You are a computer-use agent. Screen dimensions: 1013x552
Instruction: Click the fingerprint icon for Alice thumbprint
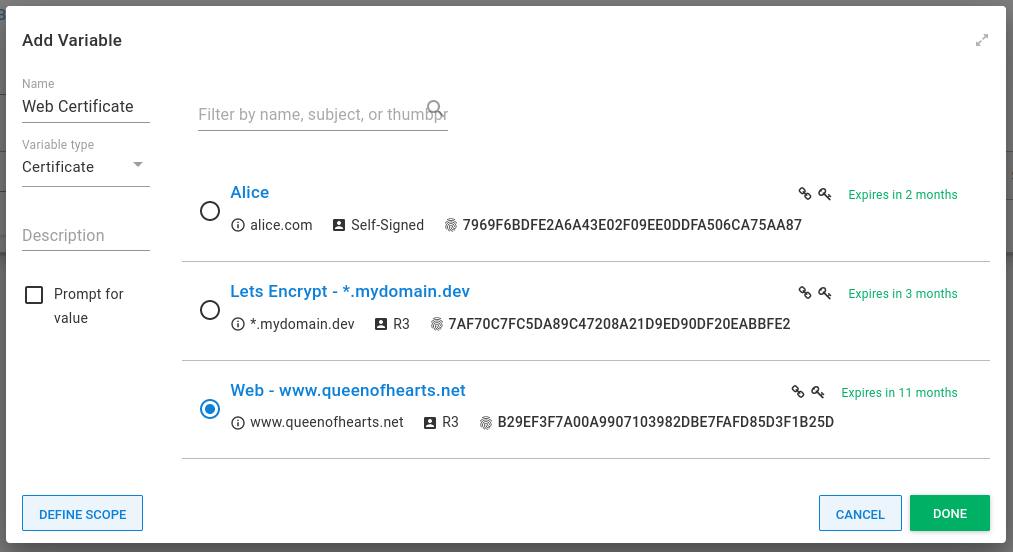451,226
